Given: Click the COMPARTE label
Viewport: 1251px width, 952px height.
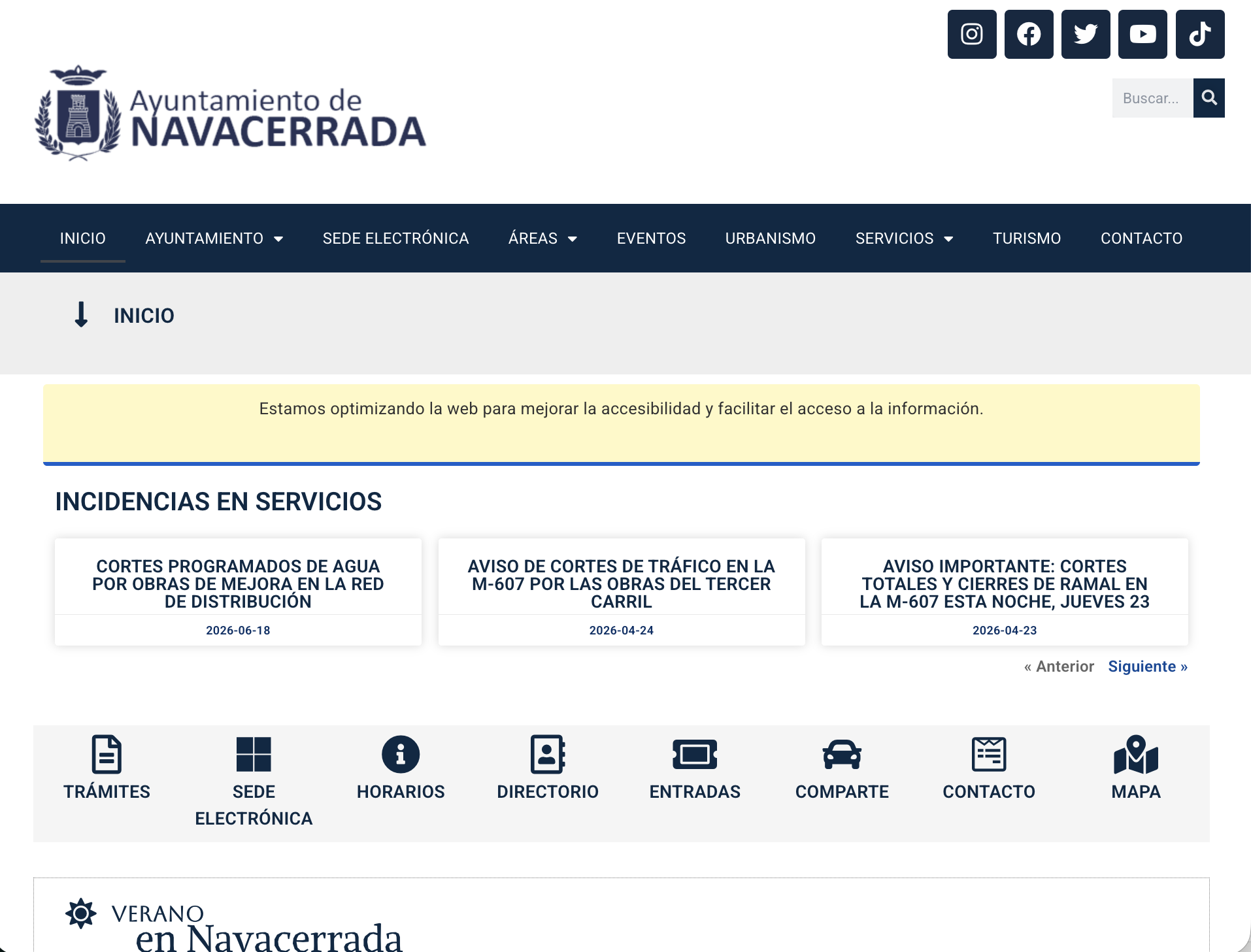Looking at the screenshot, I should 842,792.
